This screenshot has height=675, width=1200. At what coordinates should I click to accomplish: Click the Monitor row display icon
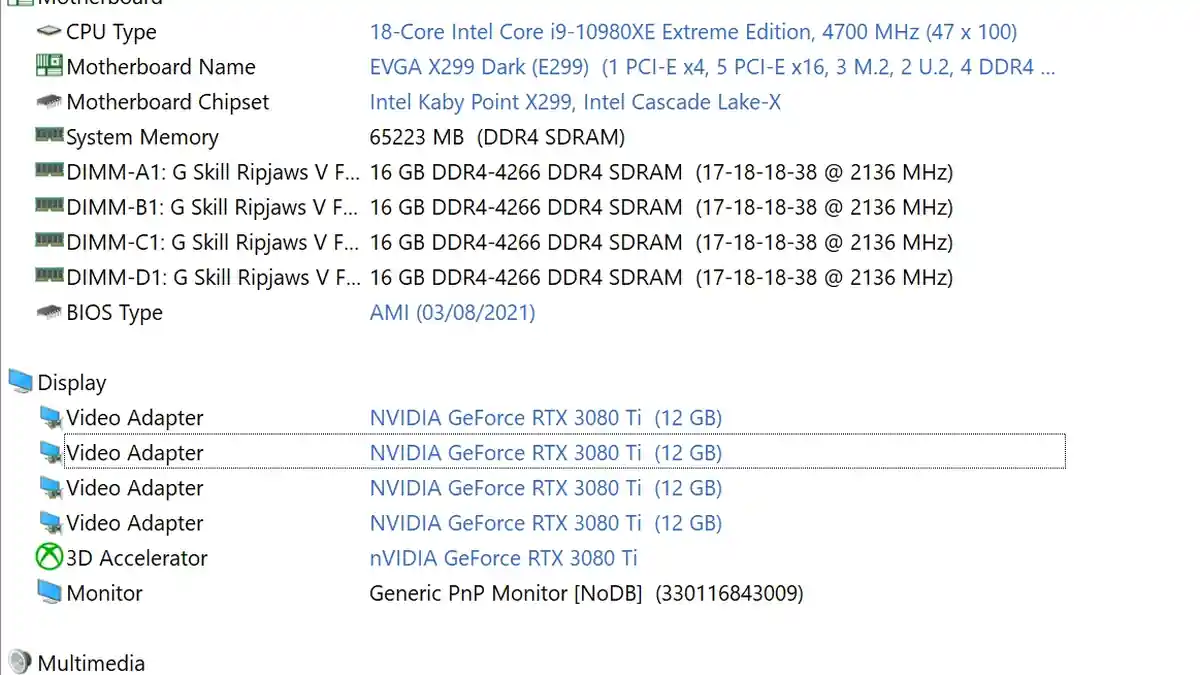point(48,592)
